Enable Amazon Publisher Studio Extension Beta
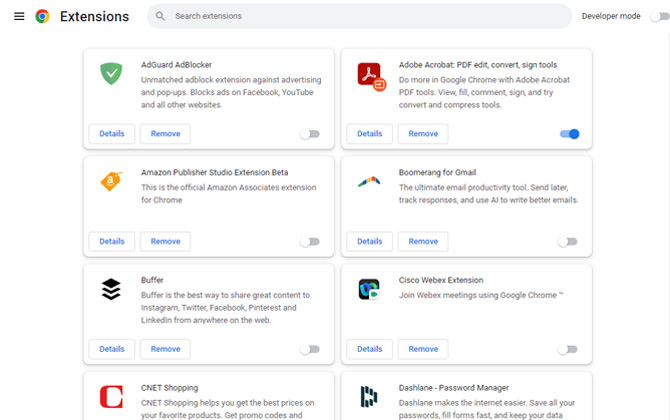The width and height of the screenshot is (670, 420). pyautogui.click(x=310, y=242)
